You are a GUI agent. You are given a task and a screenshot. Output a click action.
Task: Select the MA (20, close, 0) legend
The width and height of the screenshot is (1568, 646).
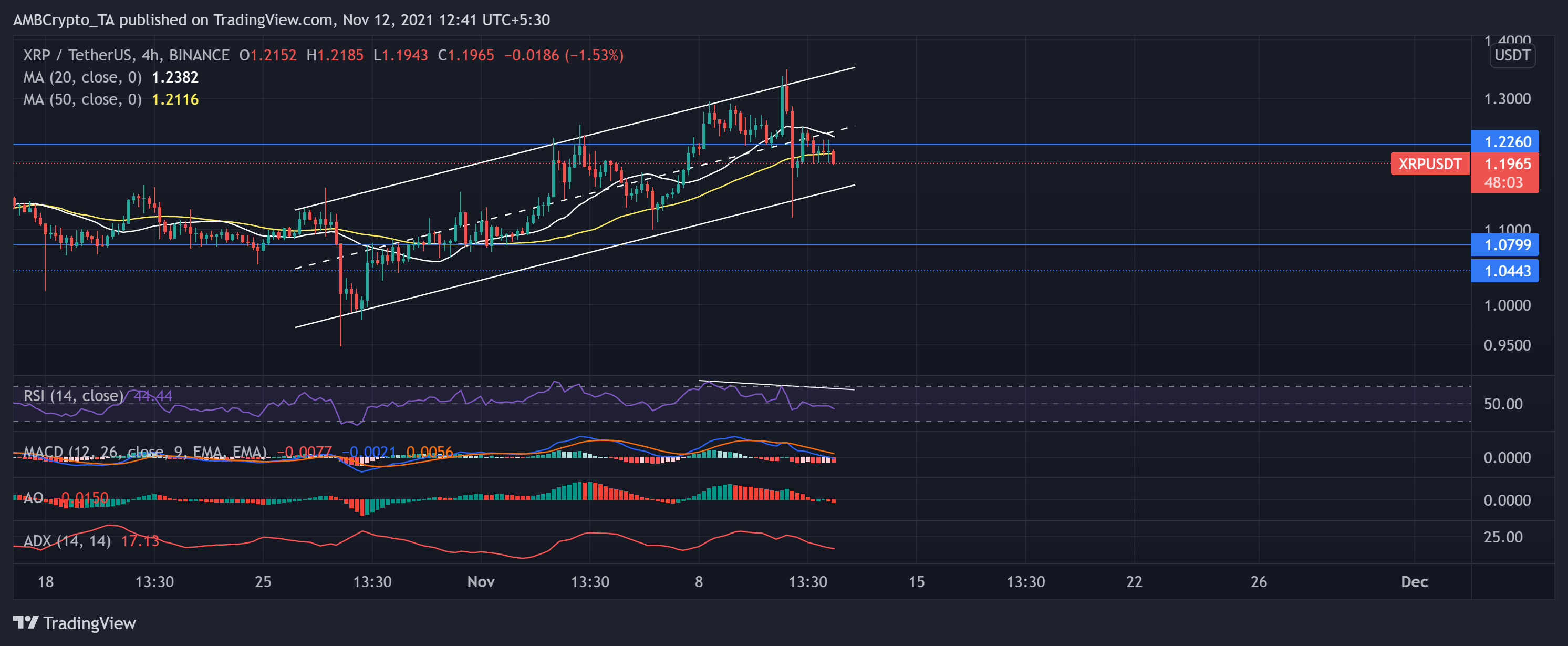82,77
